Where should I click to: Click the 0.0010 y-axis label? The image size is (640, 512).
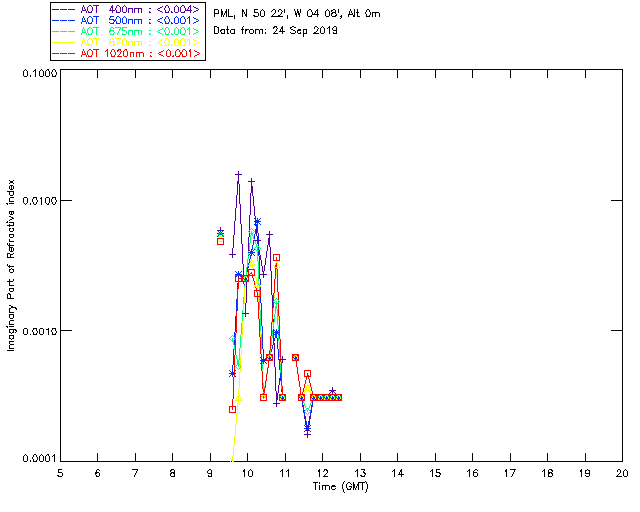(39, 331)
